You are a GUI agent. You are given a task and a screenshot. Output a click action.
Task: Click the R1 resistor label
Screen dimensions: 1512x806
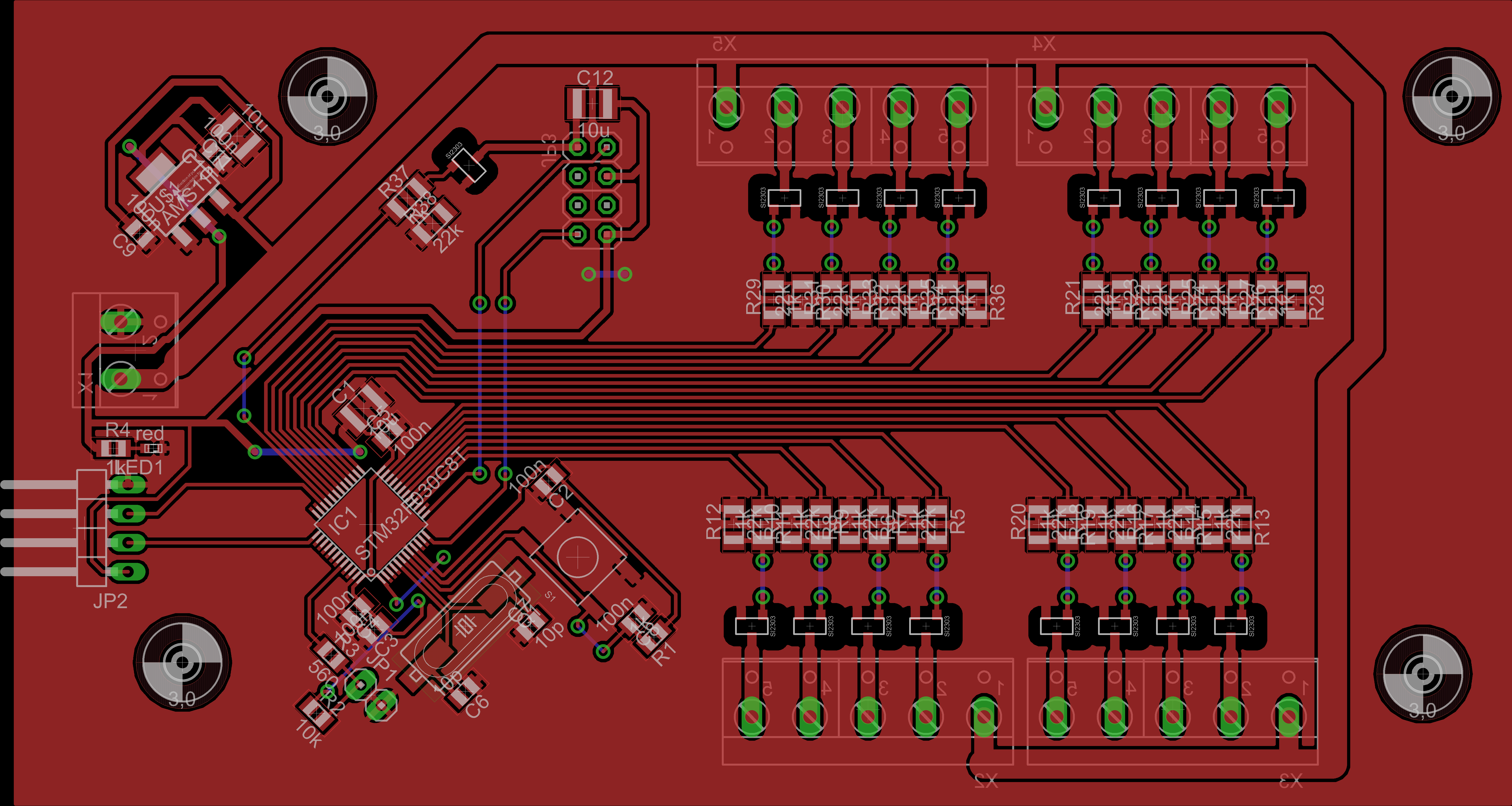tap(663, 655)
